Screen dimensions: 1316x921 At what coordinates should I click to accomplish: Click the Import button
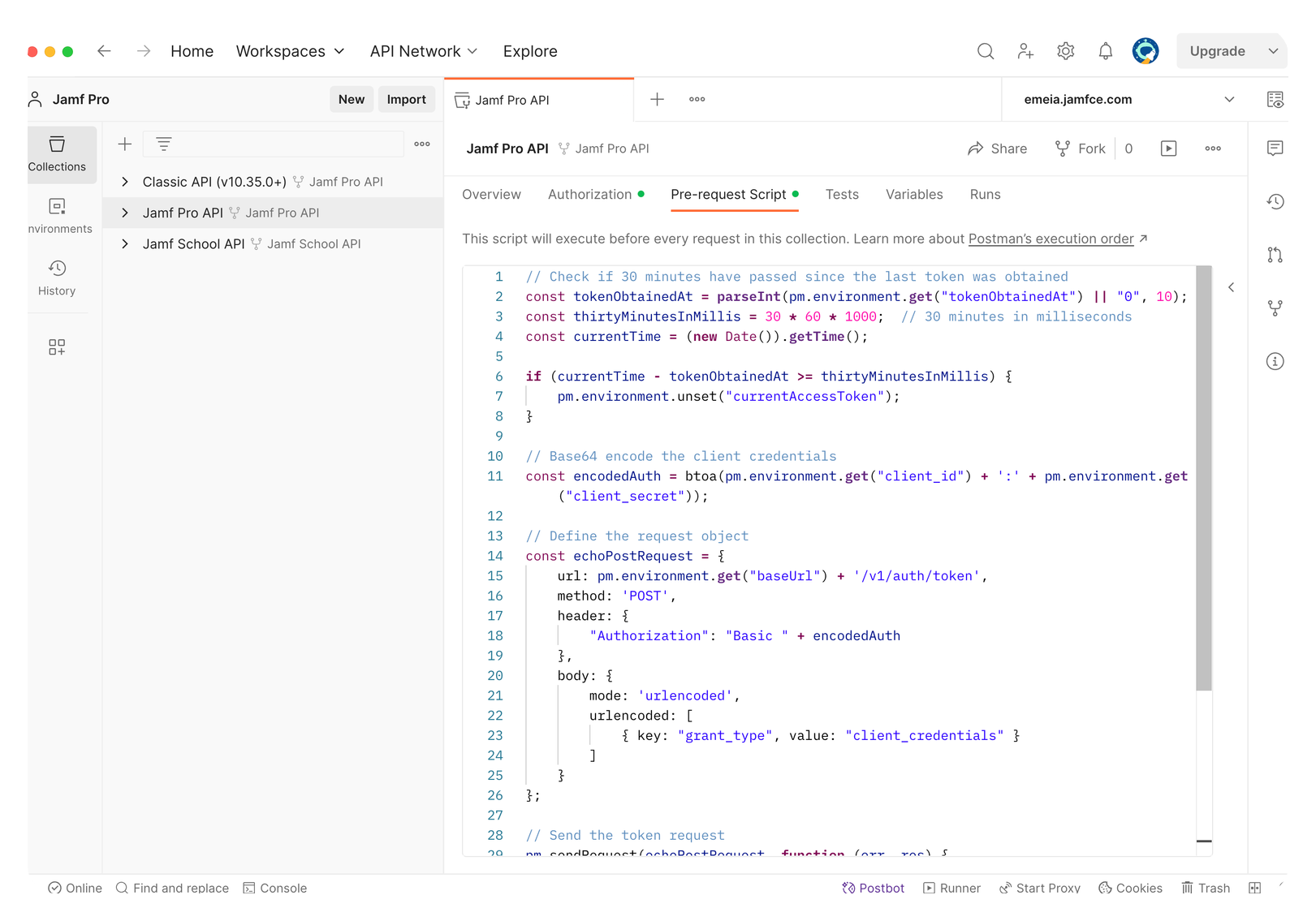click(406, 99)
